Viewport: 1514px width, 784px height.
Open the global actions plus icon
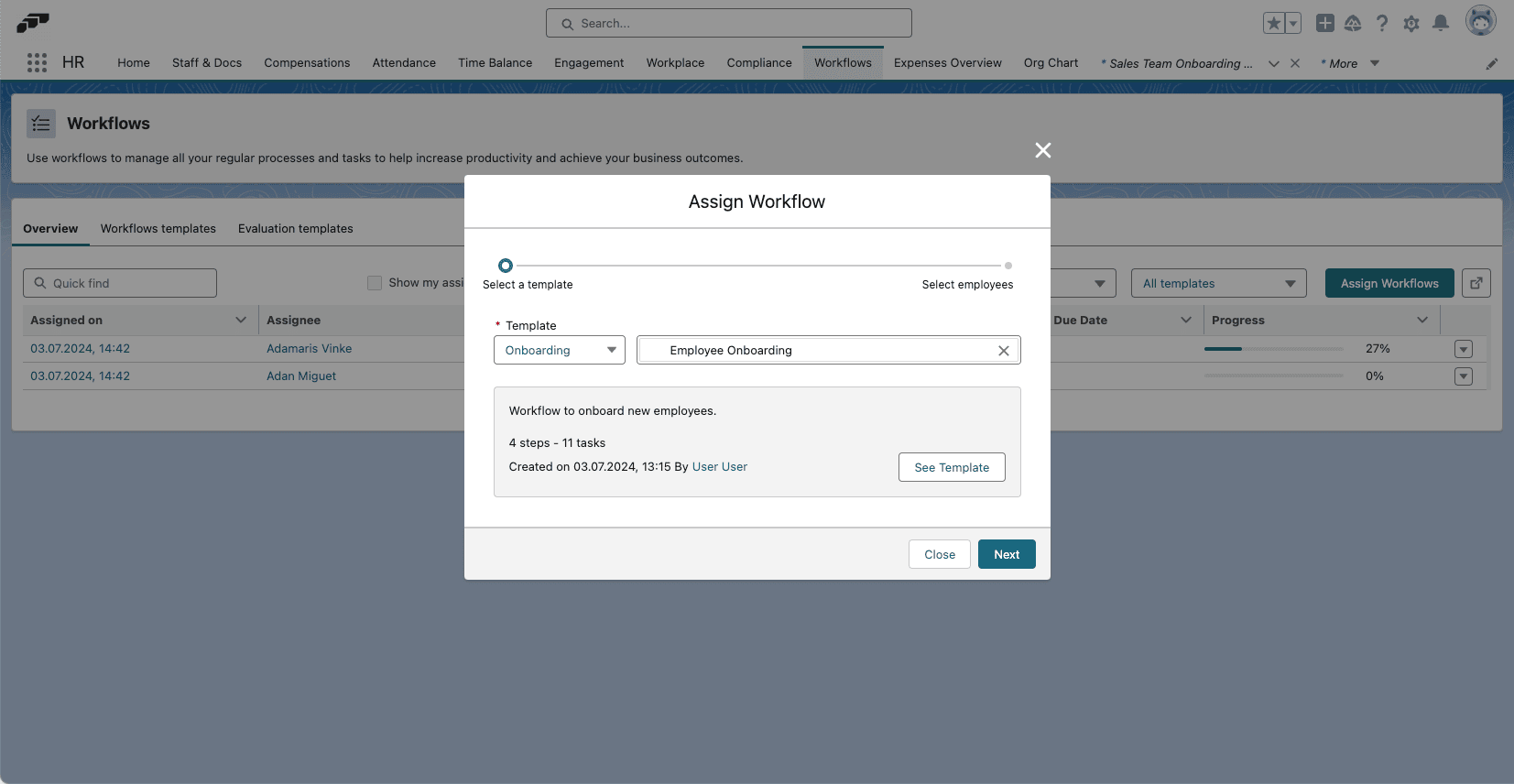[1325, 23]
